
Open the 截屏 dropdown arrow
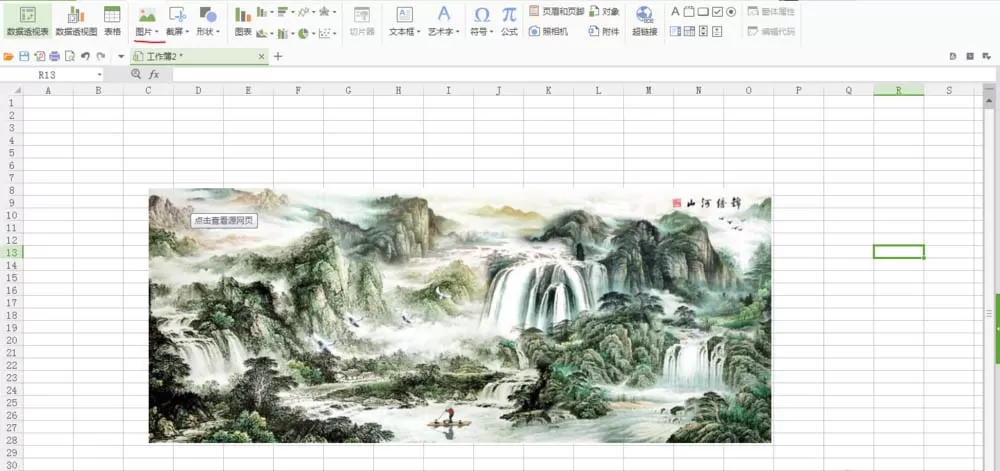click(188, 31)
